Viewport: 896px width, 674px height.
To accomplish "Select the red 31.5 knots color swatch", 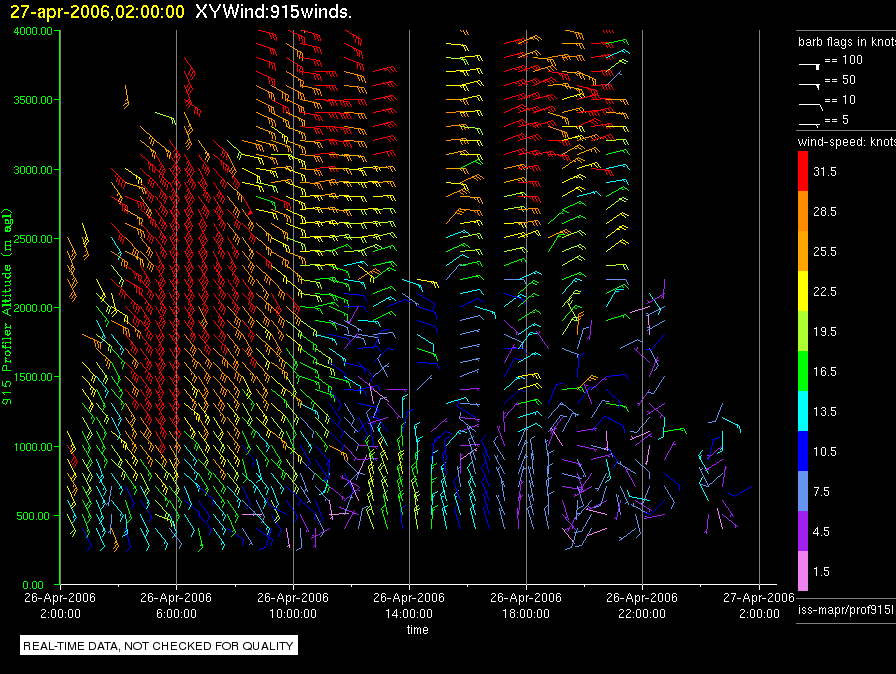I will pos(802,172).
